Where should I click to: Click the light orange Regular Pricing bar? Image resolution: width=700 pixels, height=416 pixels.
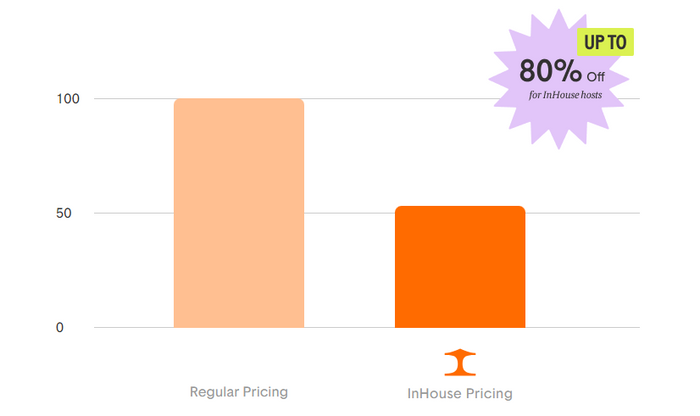239,213
